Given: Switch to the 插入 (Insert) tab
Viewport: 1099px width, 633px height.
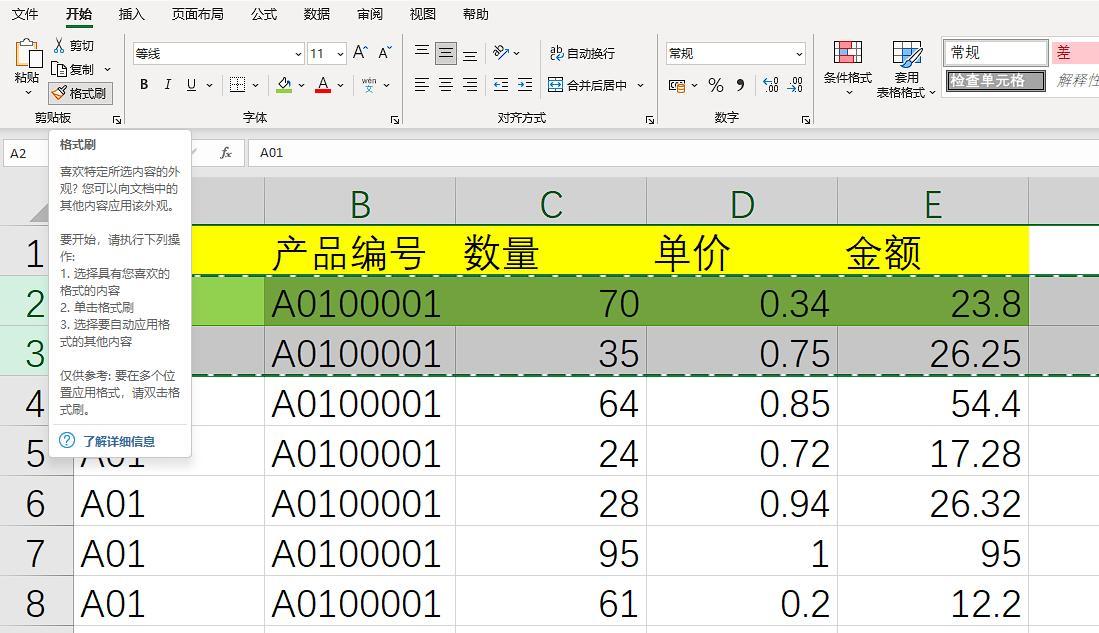Looking at the screenshot, I should (x=131, y=14).
